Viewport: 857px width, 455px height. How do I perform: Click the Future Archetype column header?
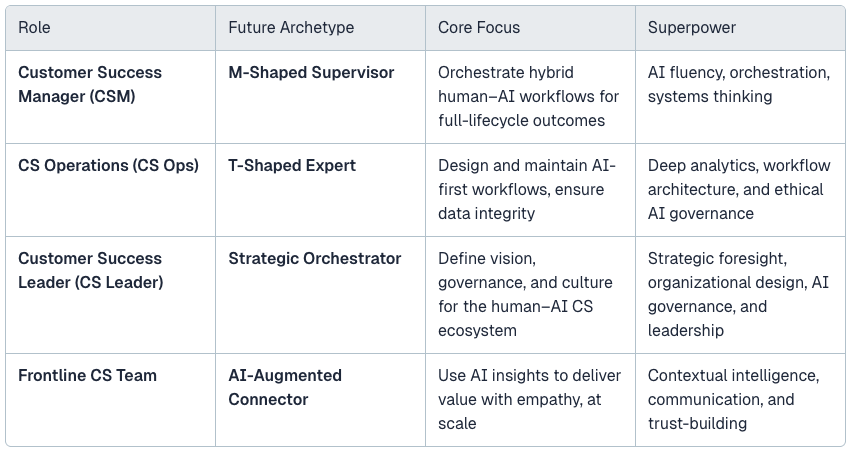point(320,28)
